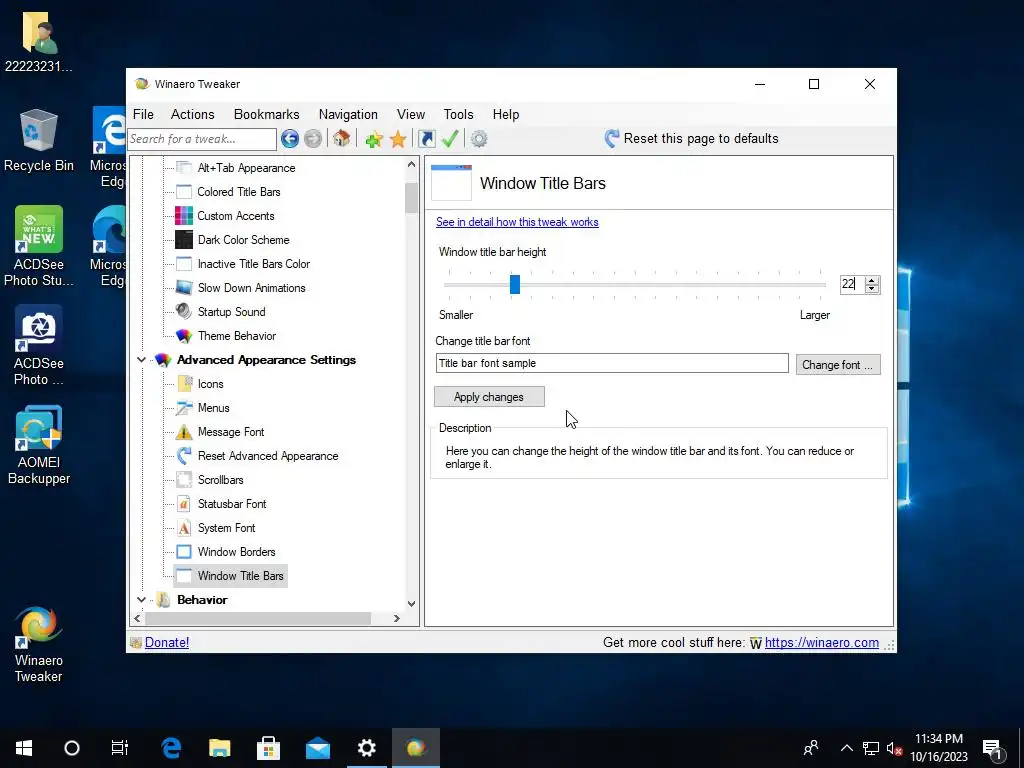The height and width of the screenshot is (768, 1024).
Task: Click in the Search for a tweak field
Action: (202, 139)
